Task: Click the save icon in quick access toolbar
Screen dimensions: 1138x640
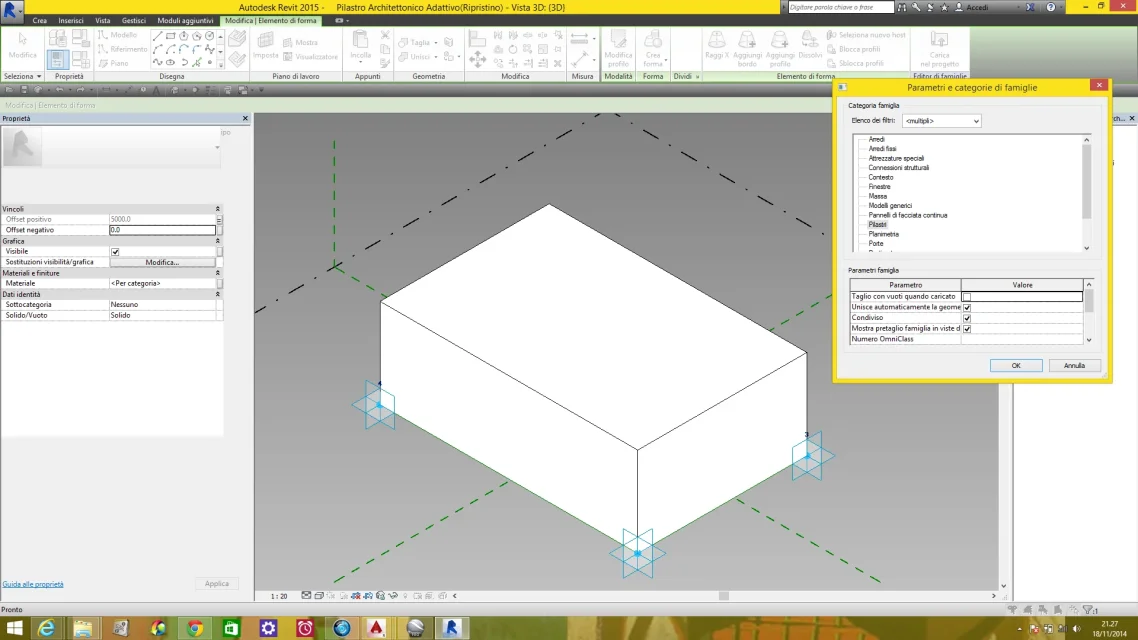Action: (24, 90)
